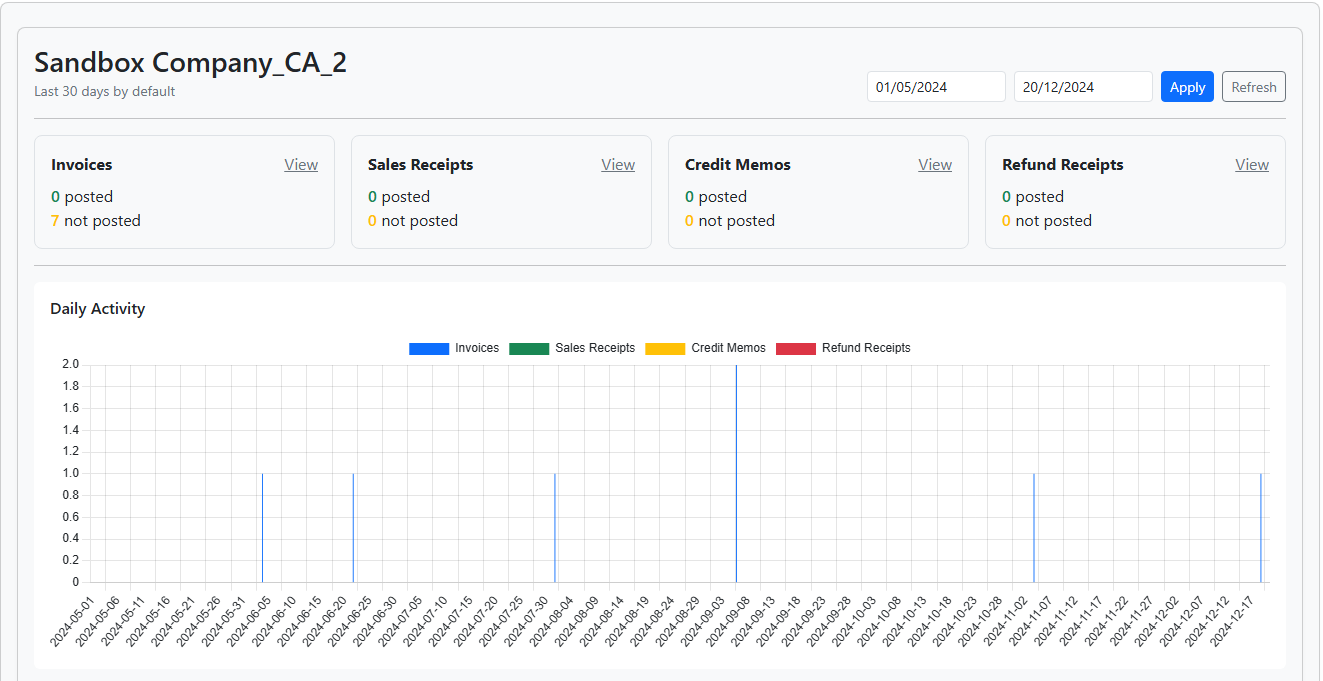
Task: Toggle Credit Memos via yellow legend swatch
Action: [665, 348]
